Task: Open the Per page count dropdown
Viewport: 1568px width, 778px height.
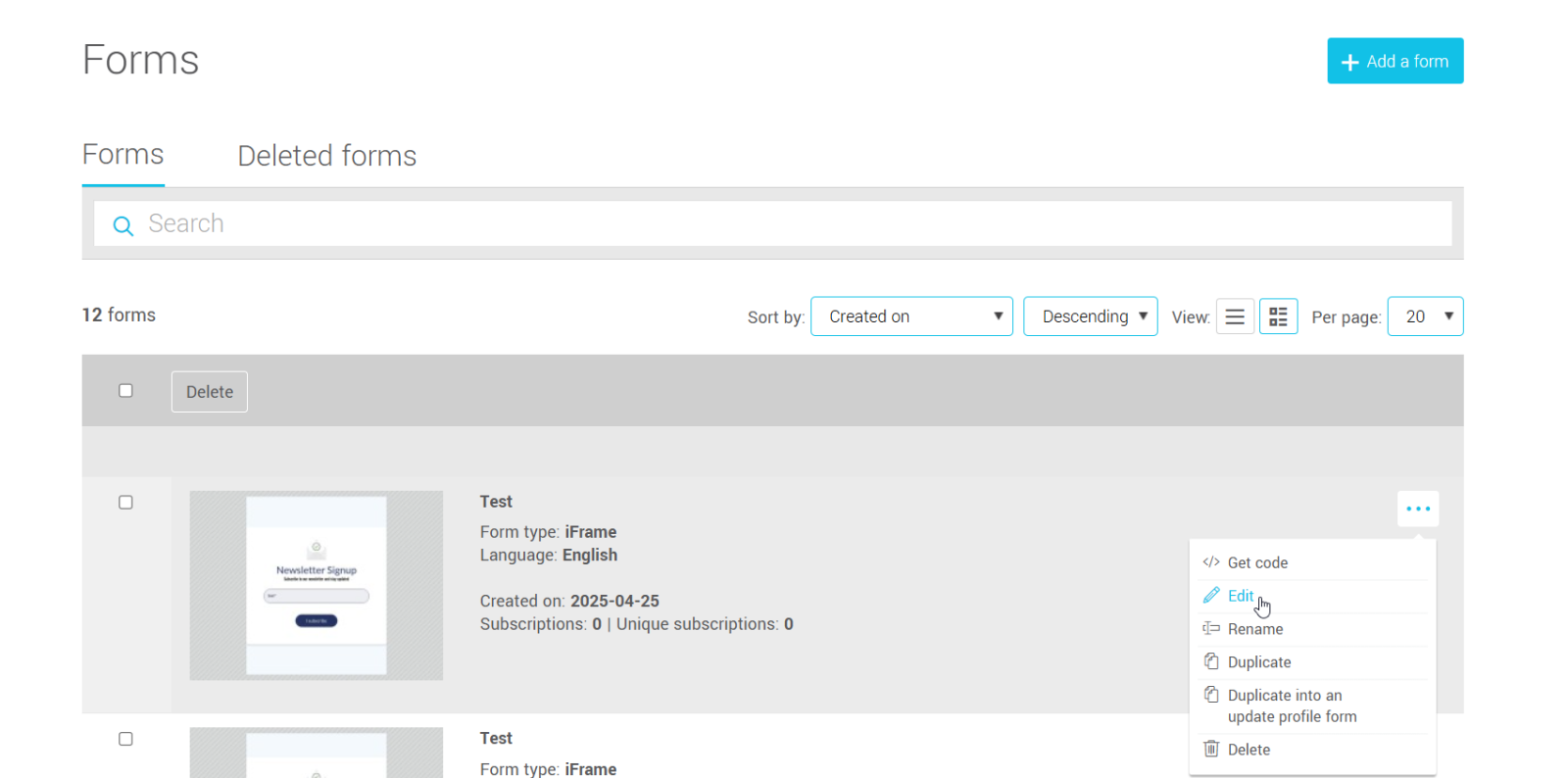Action: pyautogui.click(x=1425, y=316)
